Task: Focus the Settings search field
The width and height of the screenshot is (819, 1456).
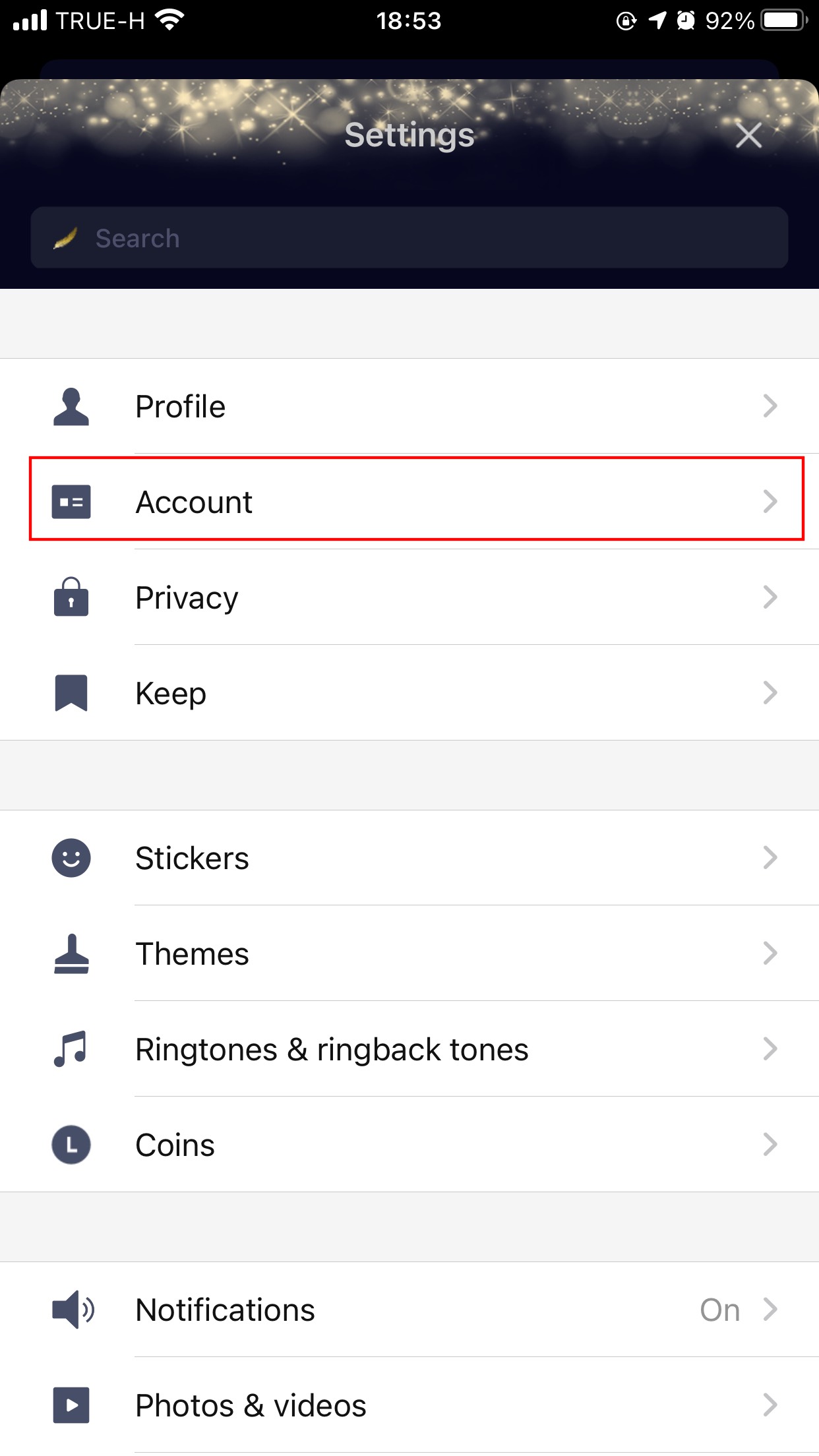Action: pos(409,238)
